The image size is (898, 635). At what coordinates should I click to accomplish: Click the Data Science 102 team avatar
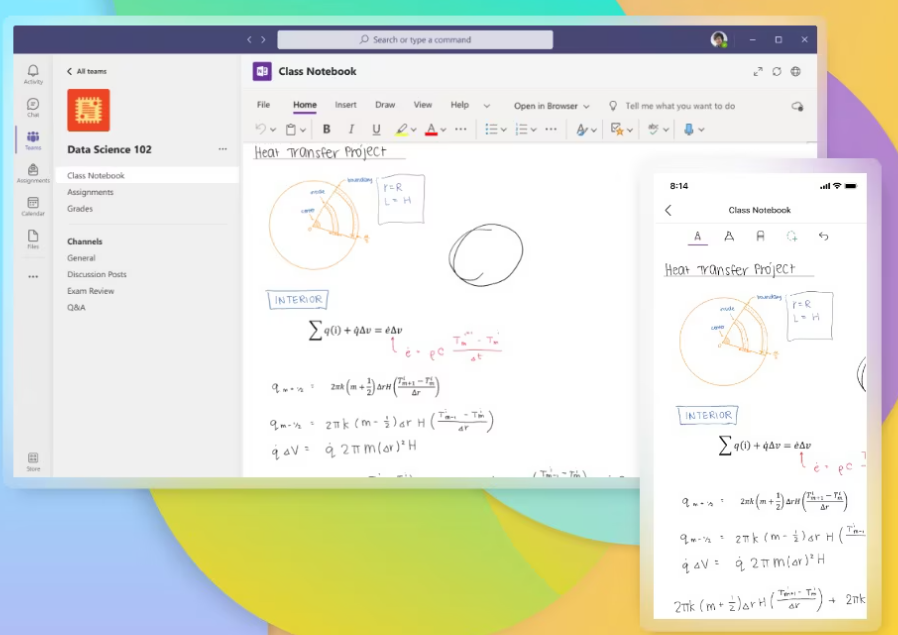[x=89, y=110]
